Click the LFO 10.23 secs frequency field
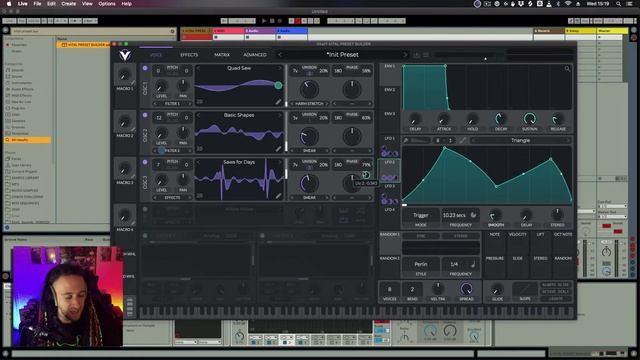640x360 pixels. (x=460, y=215)
